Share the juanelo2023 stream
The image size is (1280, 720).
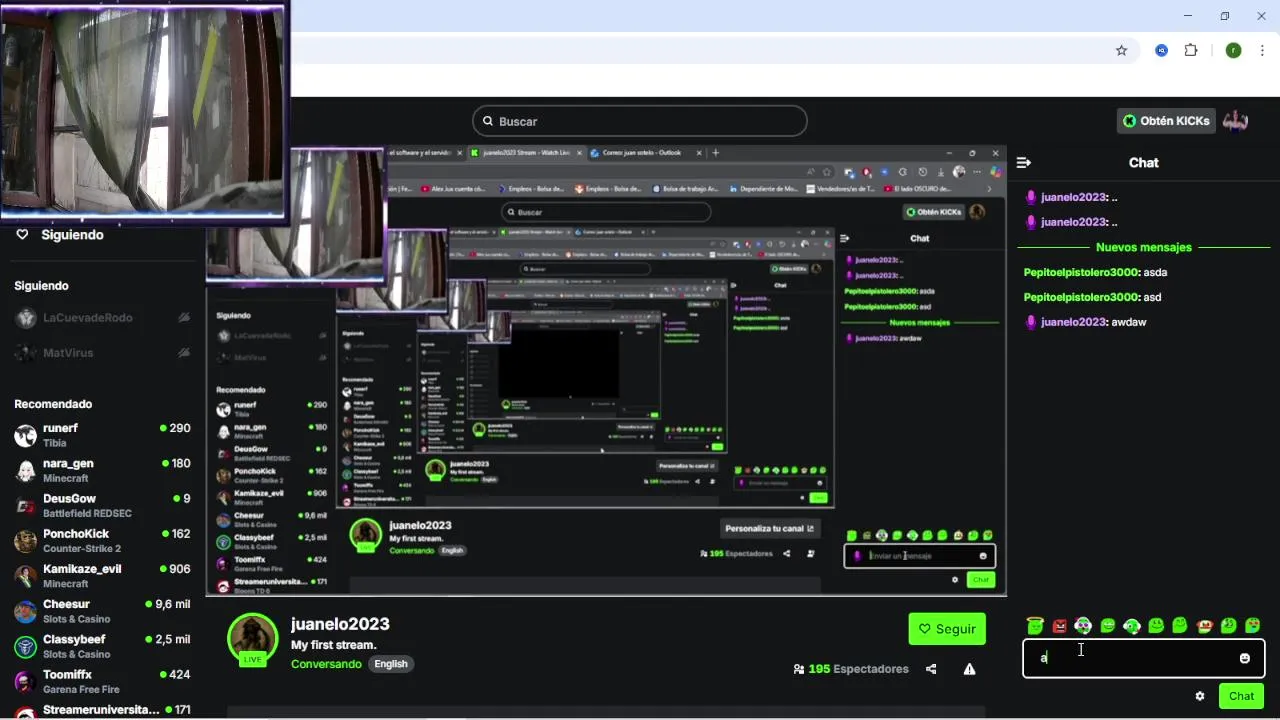coord(931,669)
